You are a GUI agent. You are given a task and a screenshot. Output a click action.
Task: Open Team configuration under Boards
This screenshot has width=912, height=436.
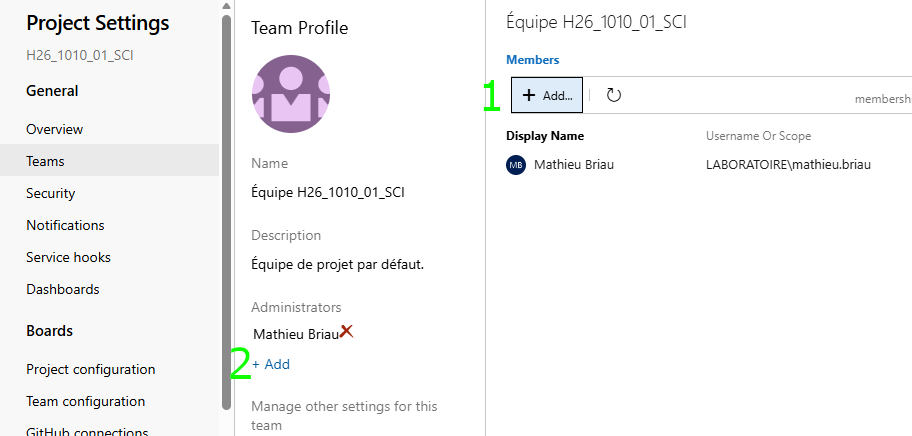(86, 401)
